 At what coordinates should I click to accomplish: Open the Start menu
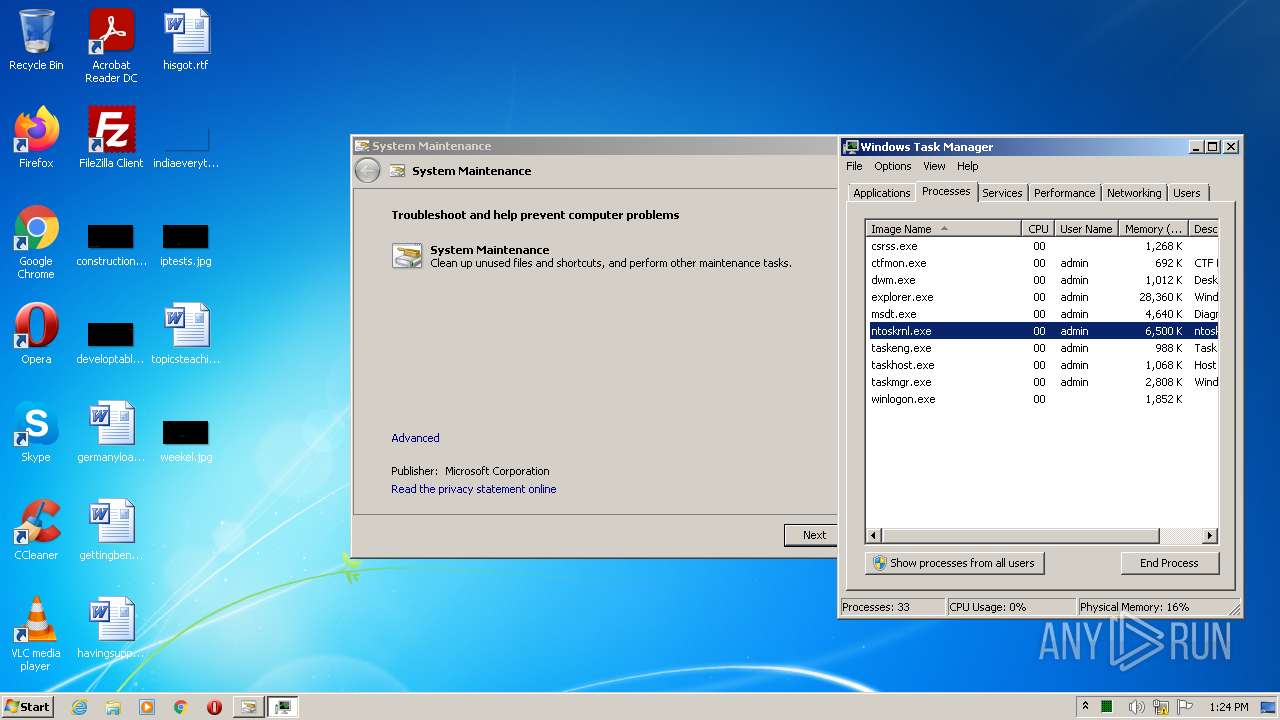point(28,707)
